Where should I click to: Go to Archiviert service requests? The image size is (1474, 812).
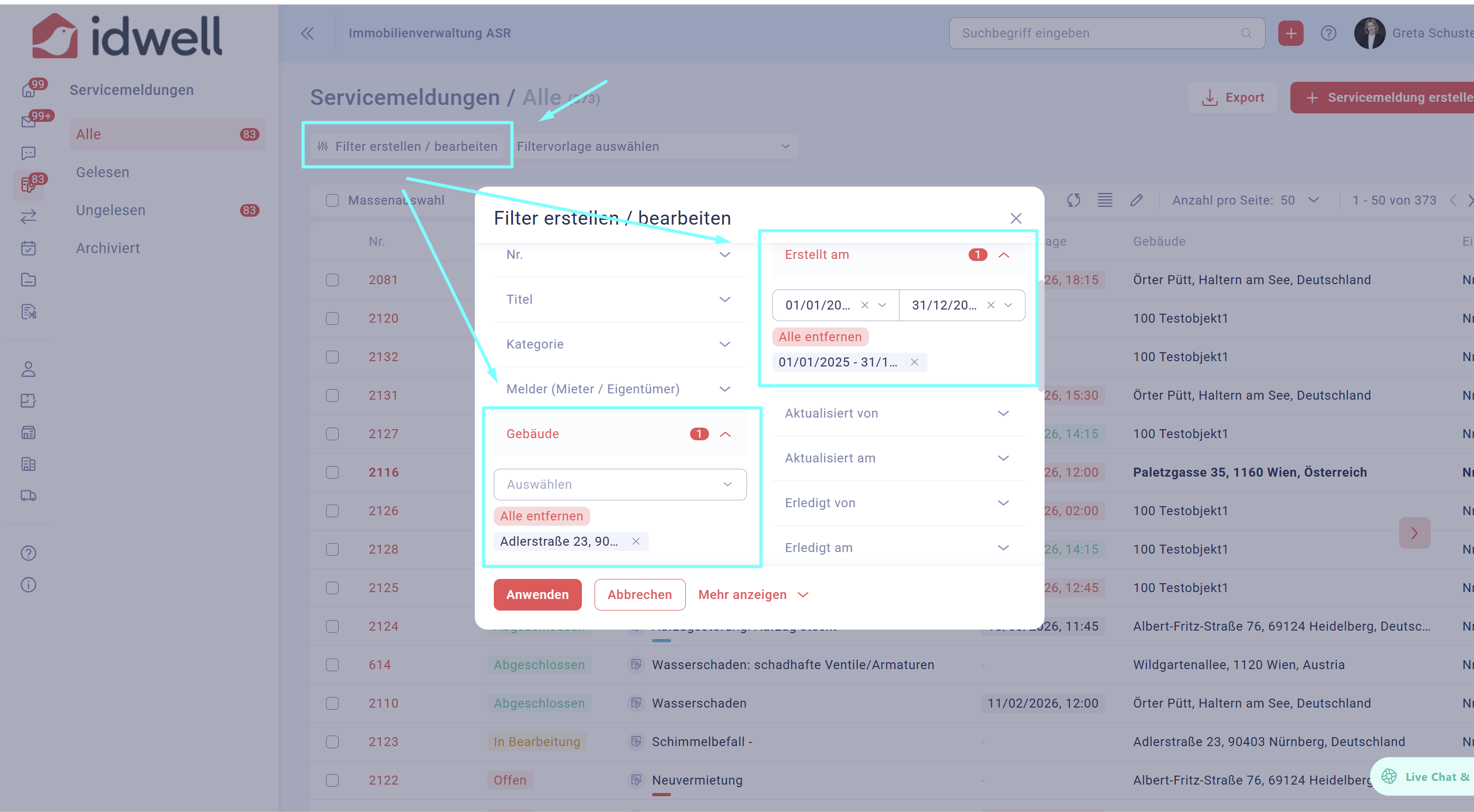click(x=108, y=248)
